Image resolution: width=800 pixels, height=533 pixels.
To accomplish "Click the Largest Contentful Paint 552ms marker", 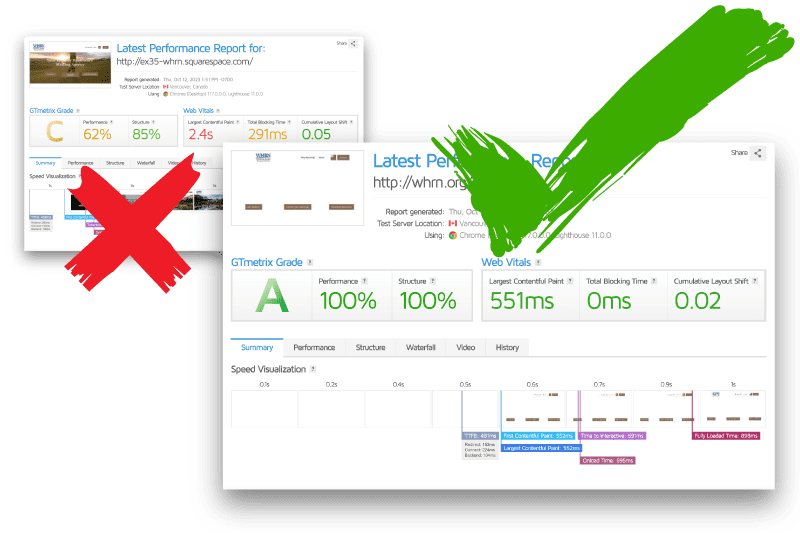I will pos(541,448).
